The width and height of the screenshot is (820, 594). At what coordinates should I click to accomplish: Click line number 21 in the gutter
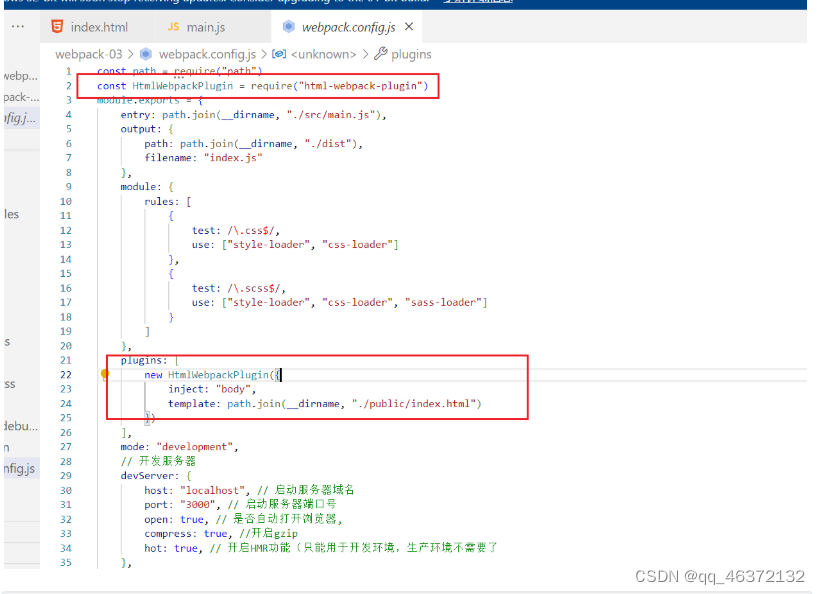click(x=65, y=360)
